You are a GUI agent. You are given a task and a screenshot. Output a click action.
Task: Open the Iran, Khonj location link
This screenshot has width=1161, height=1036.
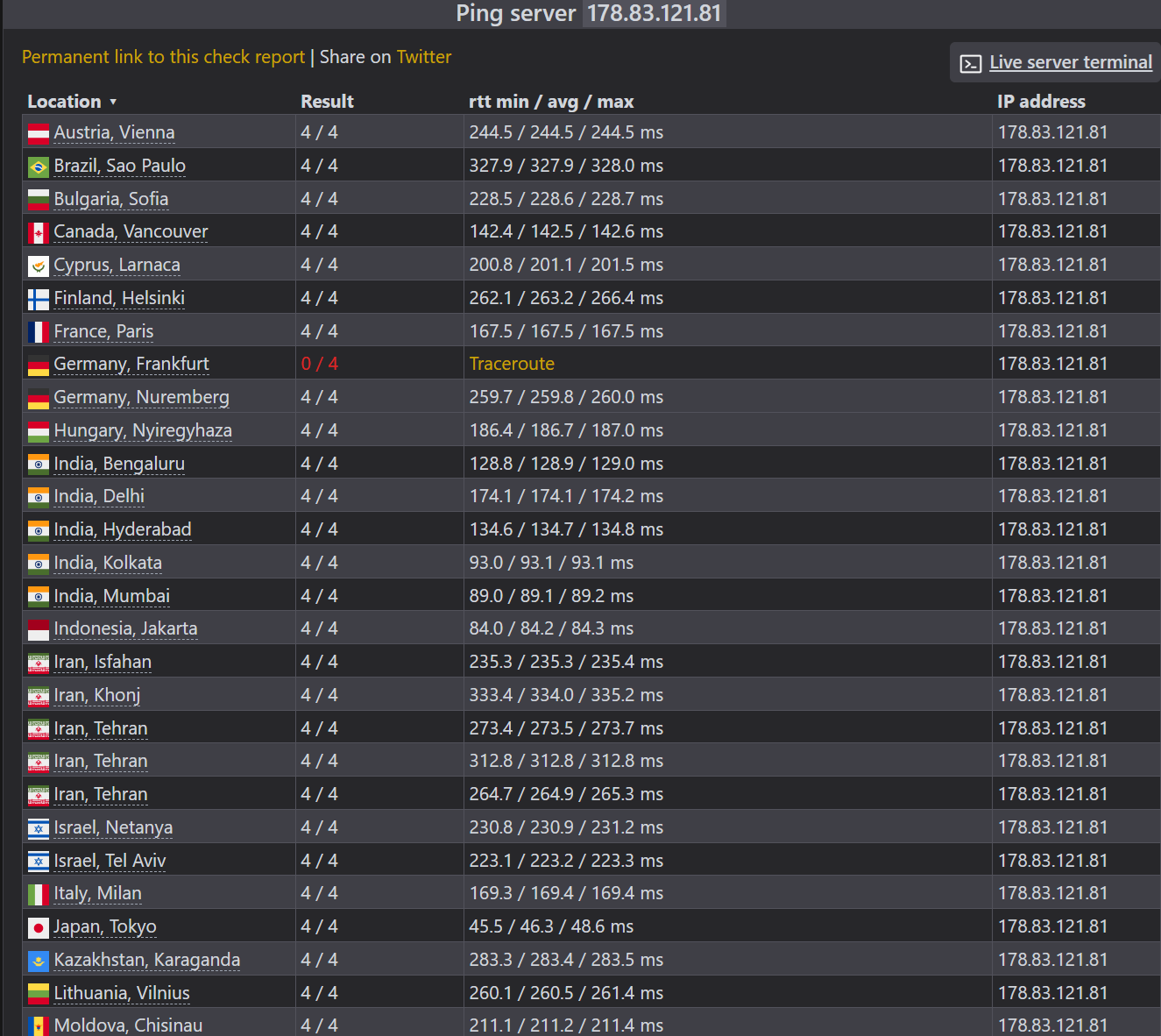click(x=97, y=695)
